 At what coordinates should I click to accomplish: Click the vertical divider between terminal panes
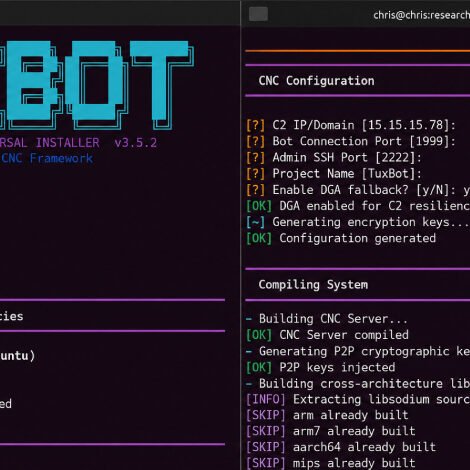(241, 235)
